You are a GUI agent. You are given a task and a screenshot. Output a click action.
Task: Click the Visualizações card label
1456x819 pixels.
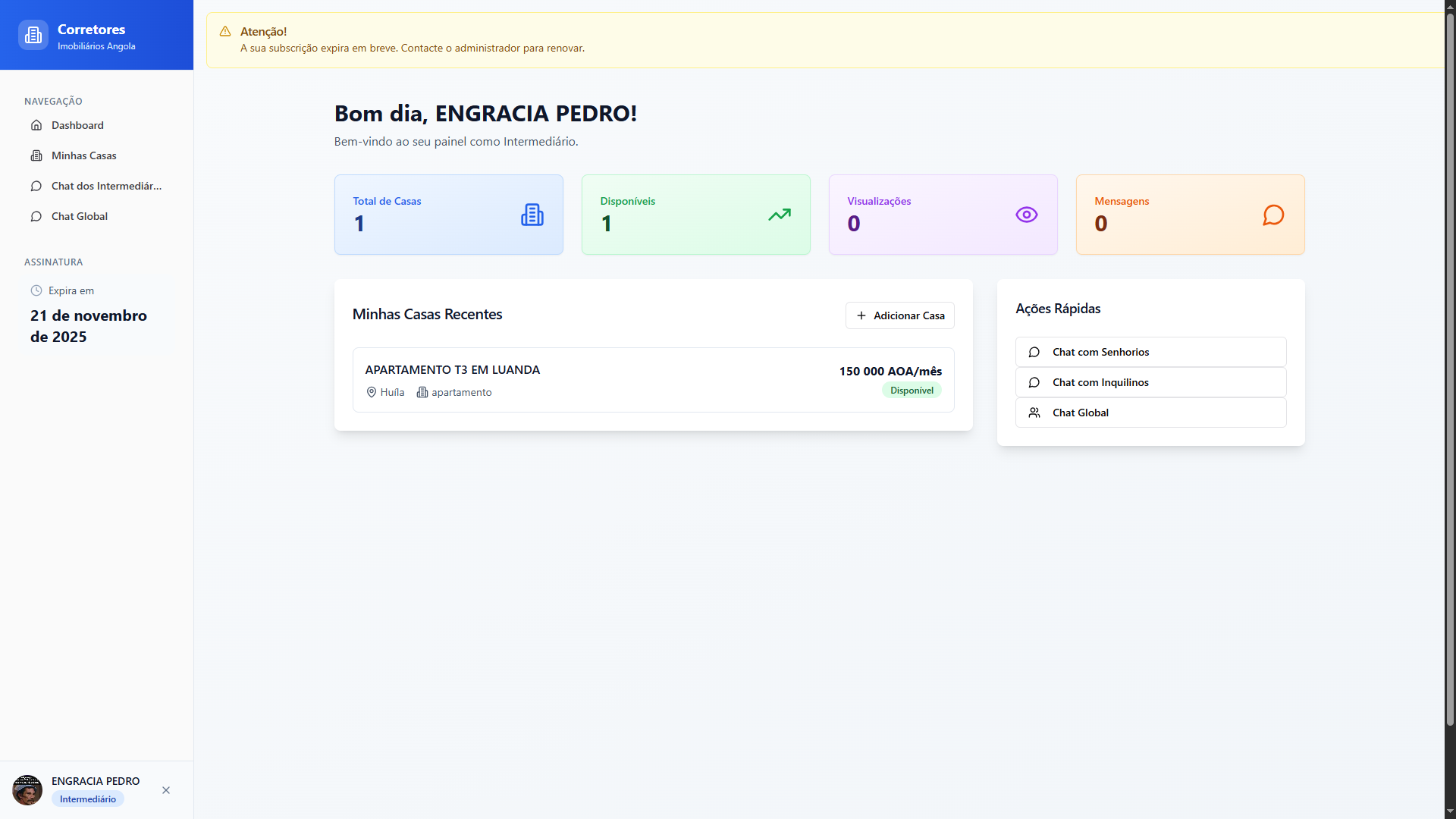879,201
